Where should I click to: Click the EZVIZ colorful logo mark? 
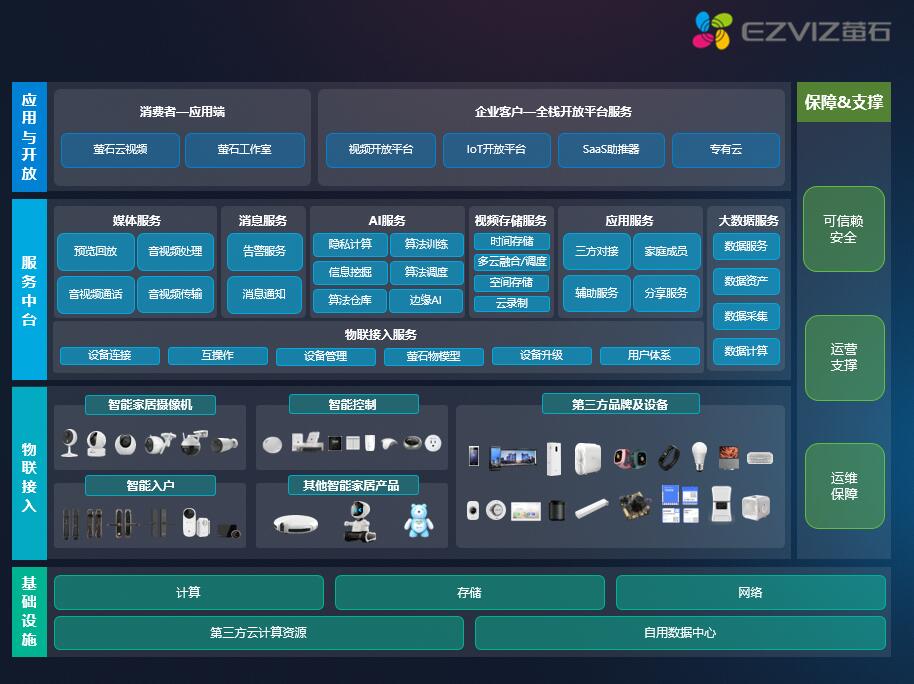pyautogui.click(x=712, y=30)
